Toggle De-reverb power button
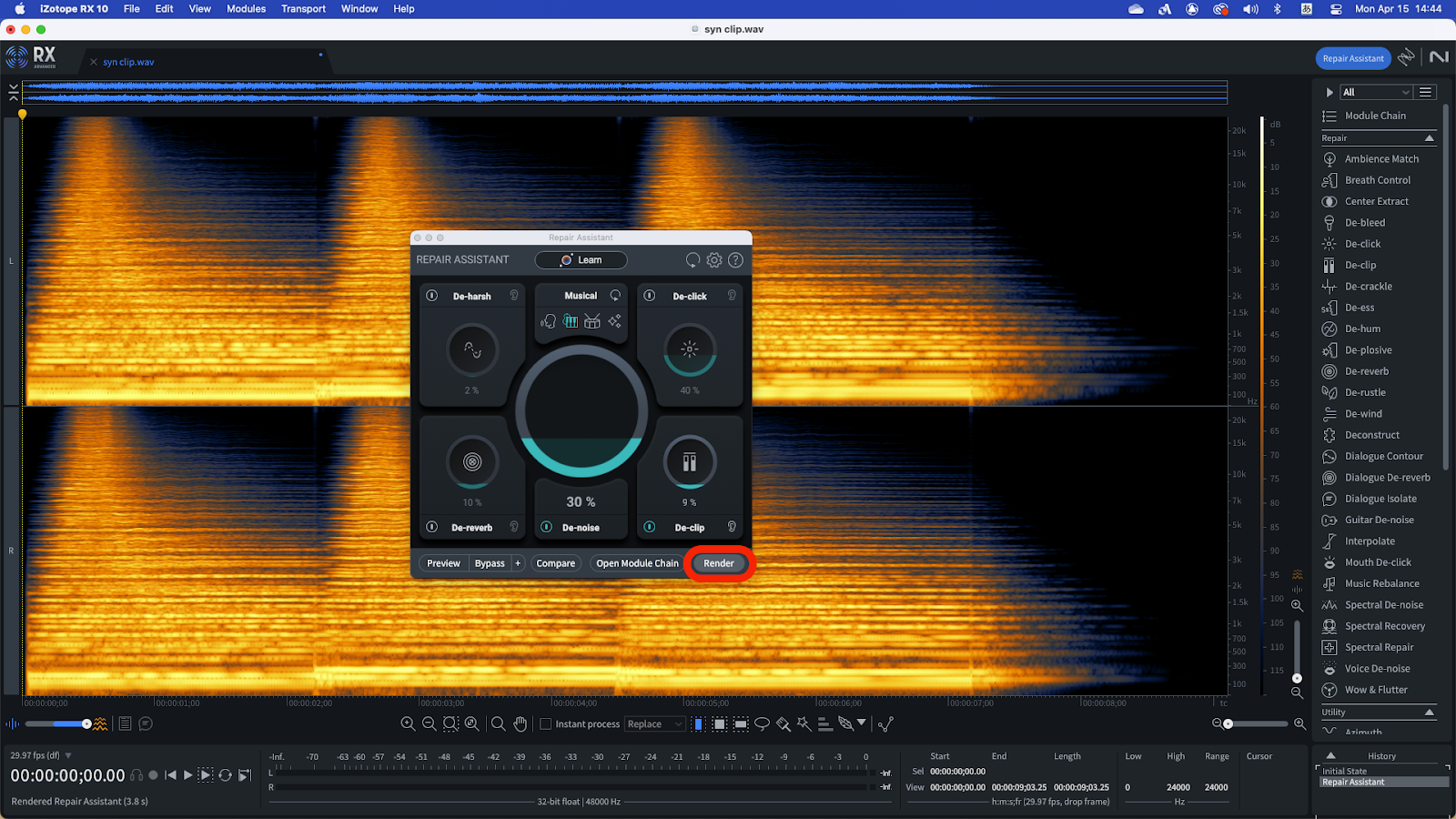 coord(432,527)
